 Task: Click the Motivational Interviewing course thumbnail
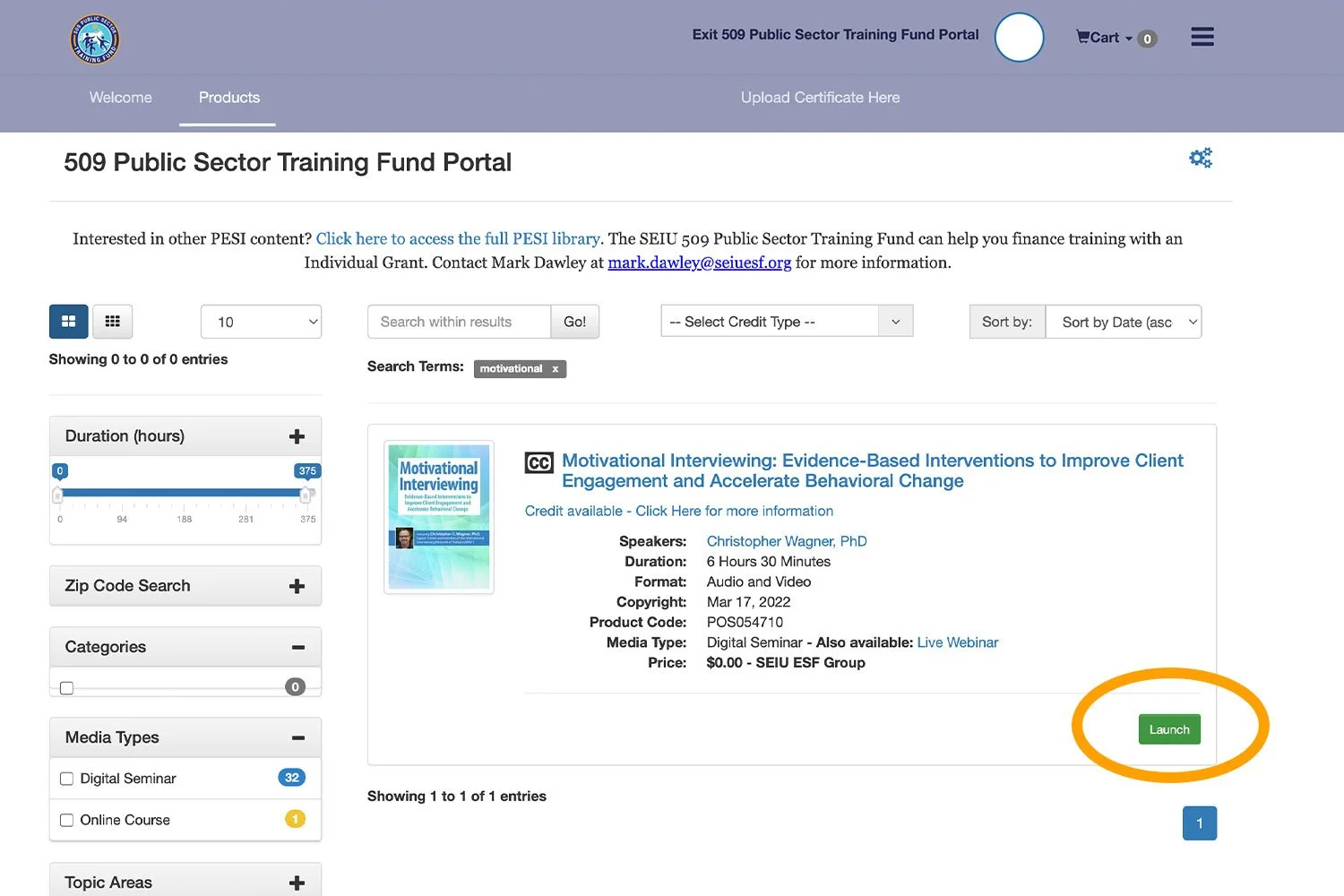pos(438,516)
